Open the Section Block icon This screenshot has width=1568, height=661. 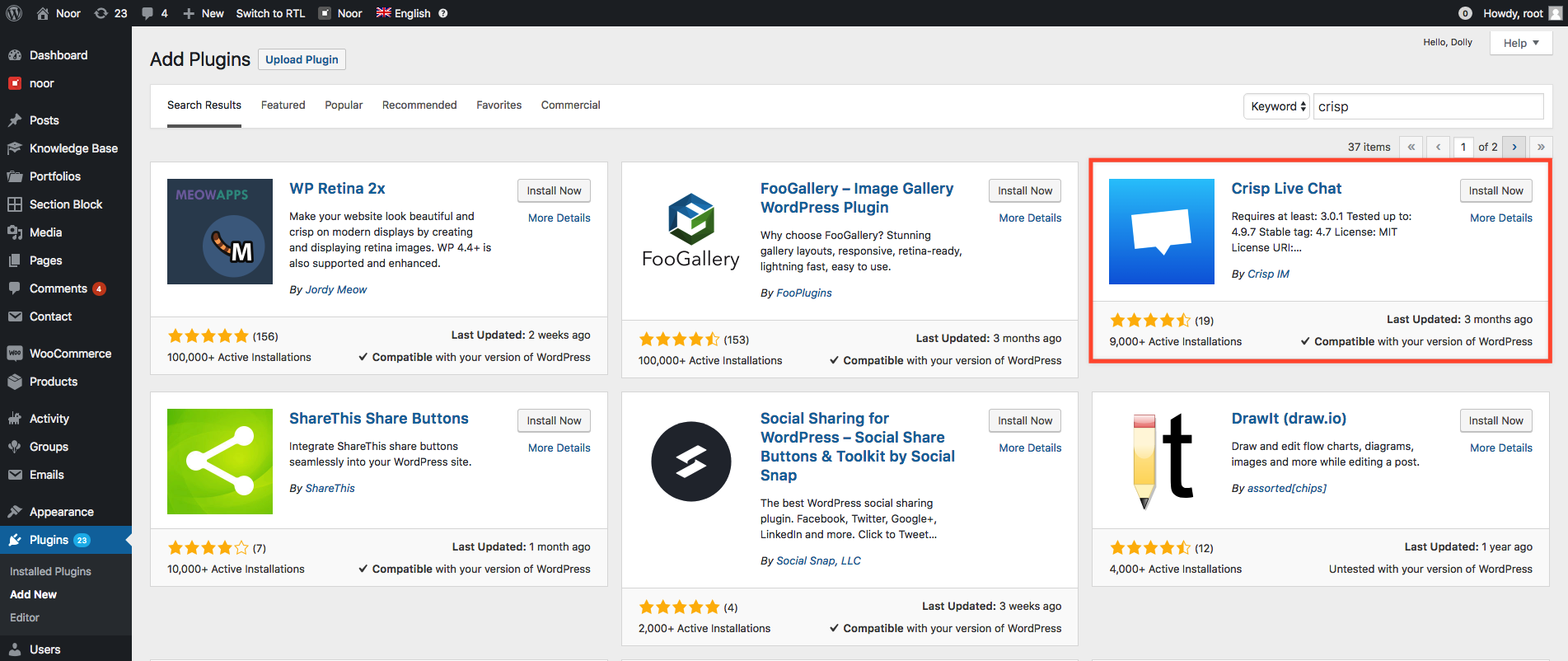click(x=15, y=204)
